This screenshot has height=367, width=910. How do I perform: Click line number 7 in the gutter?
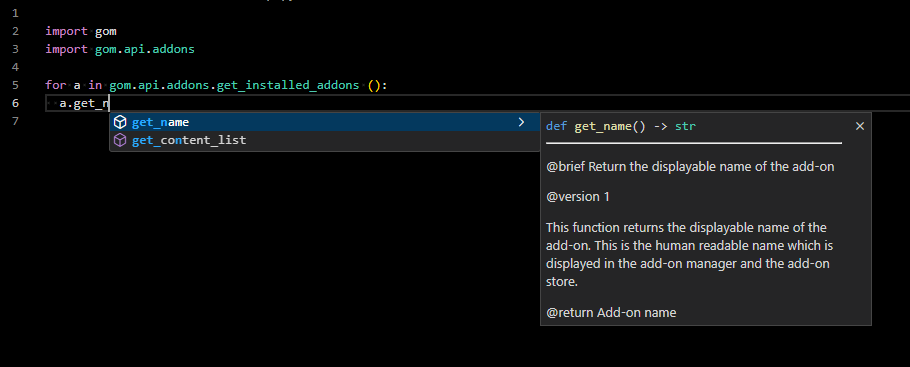15,121
